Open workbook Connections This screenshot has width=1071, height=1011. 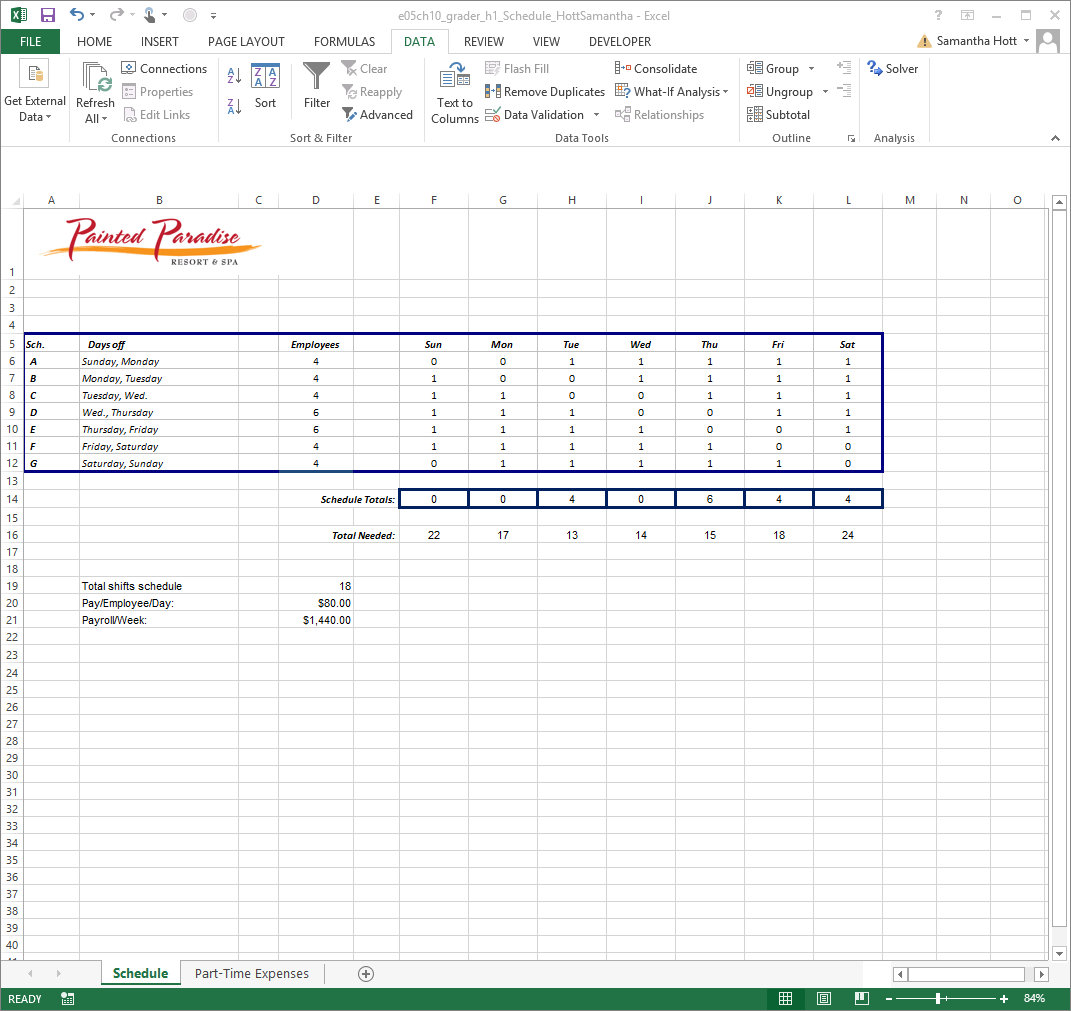164,68
